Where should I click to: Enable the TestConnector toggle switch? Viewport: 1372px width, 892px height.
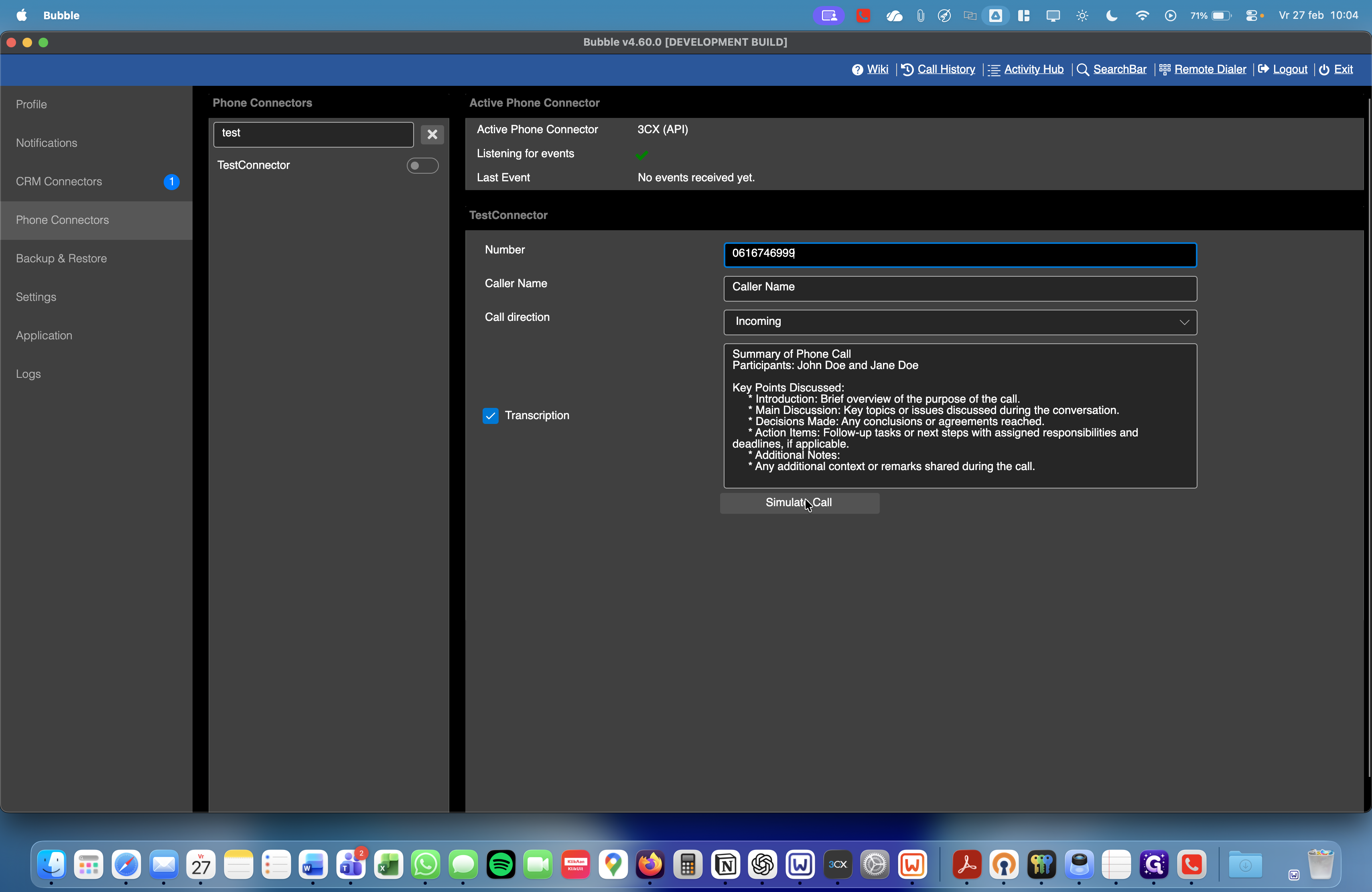click(422, 166)
